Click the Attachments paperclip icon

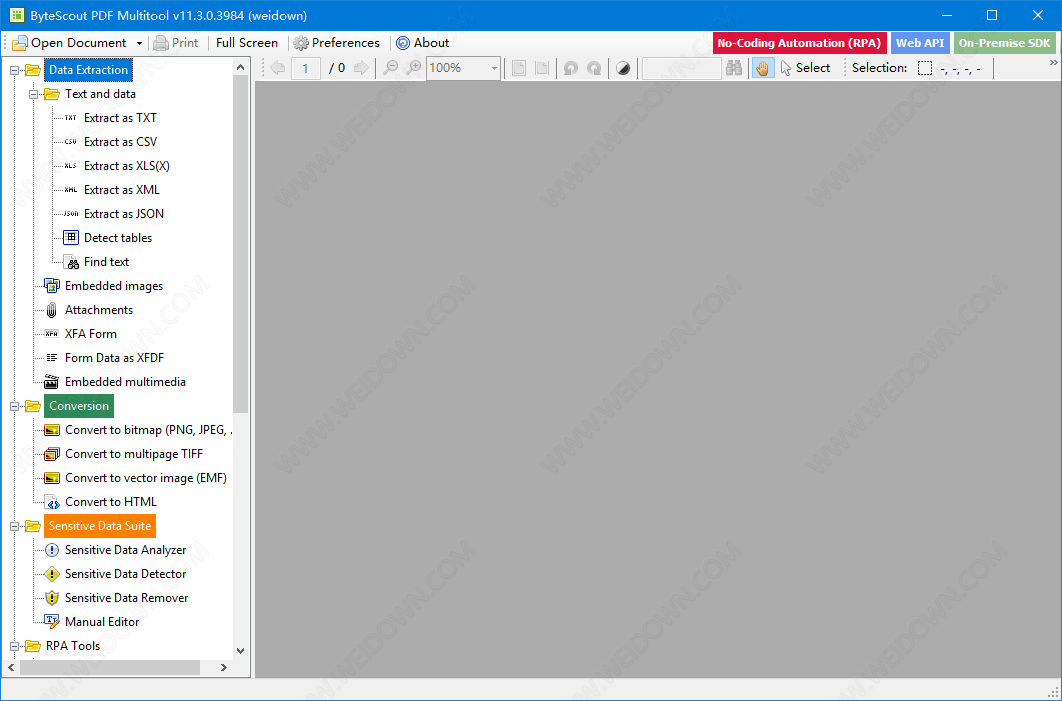point(51,310)
